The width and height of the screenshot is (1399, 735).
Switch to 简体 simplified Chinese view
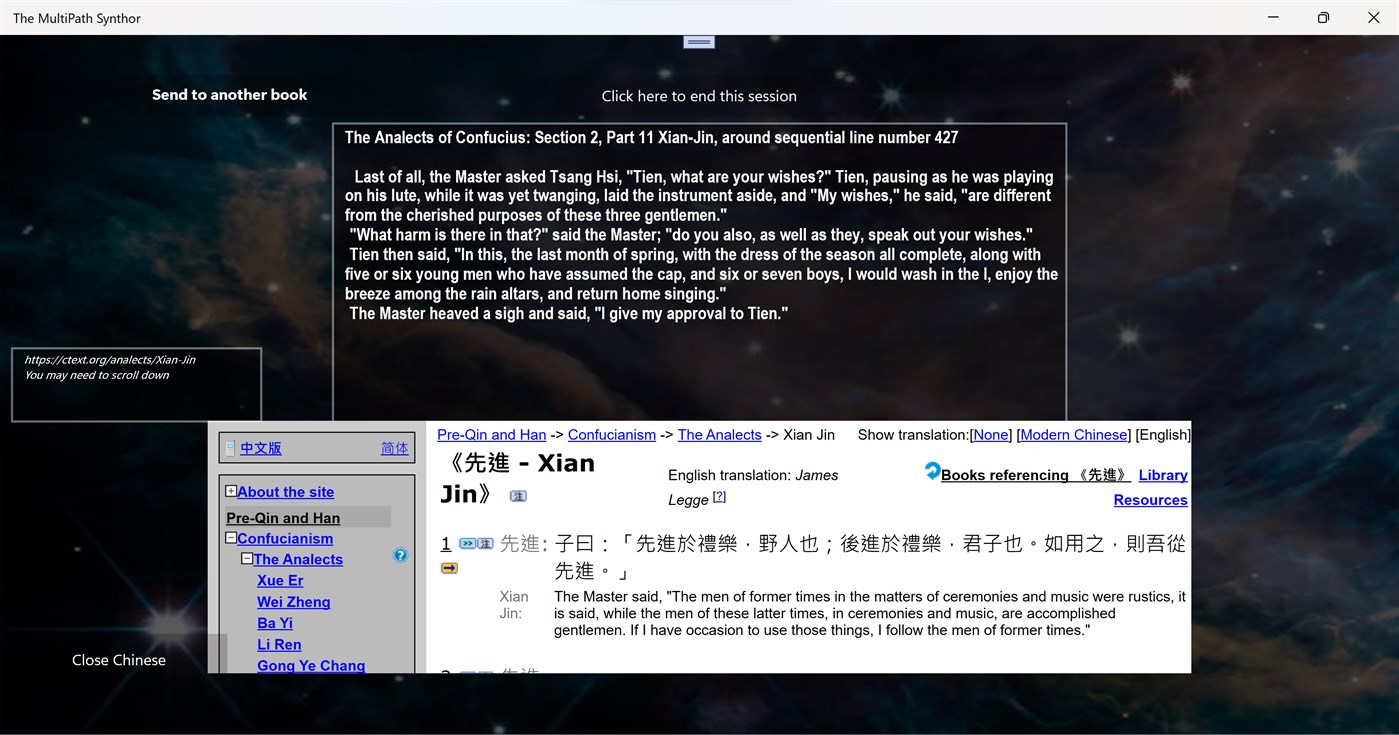(x=395, y=449)
